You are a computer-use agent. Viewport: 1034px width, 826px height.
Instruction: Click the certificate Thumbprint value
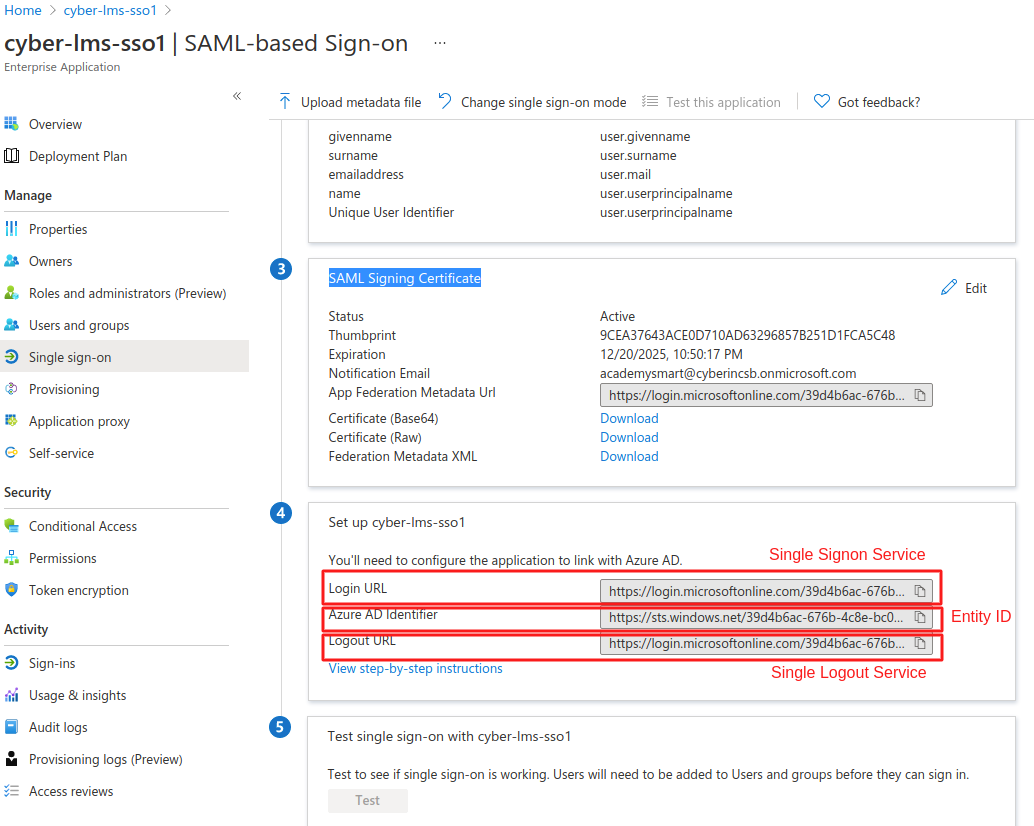pyautogui.click(x=748, y=336)
